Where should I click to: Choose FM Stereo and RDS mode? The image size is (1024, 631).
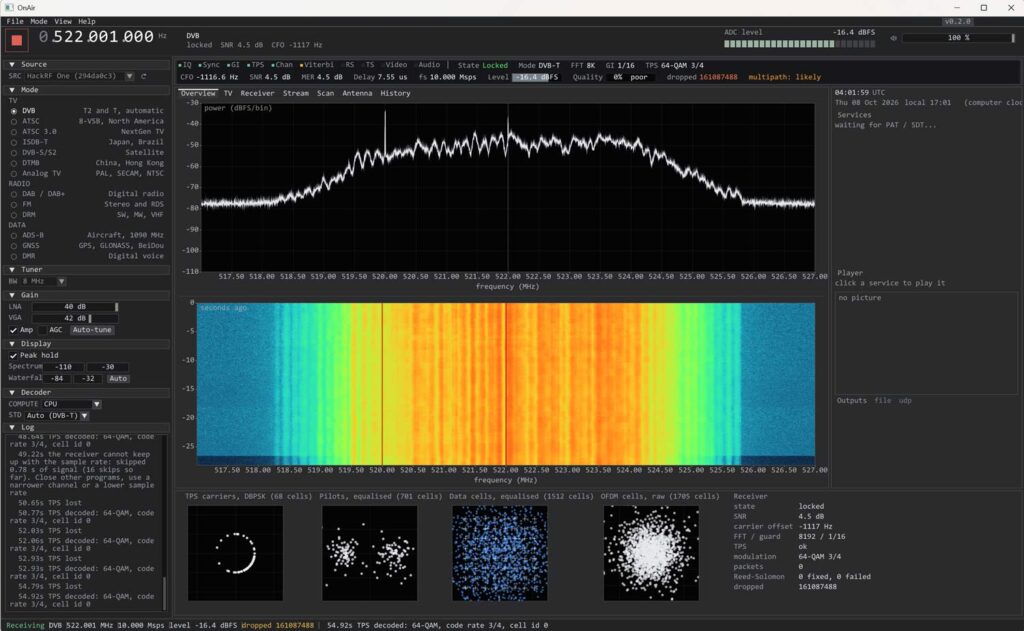[x=14, y=204]
